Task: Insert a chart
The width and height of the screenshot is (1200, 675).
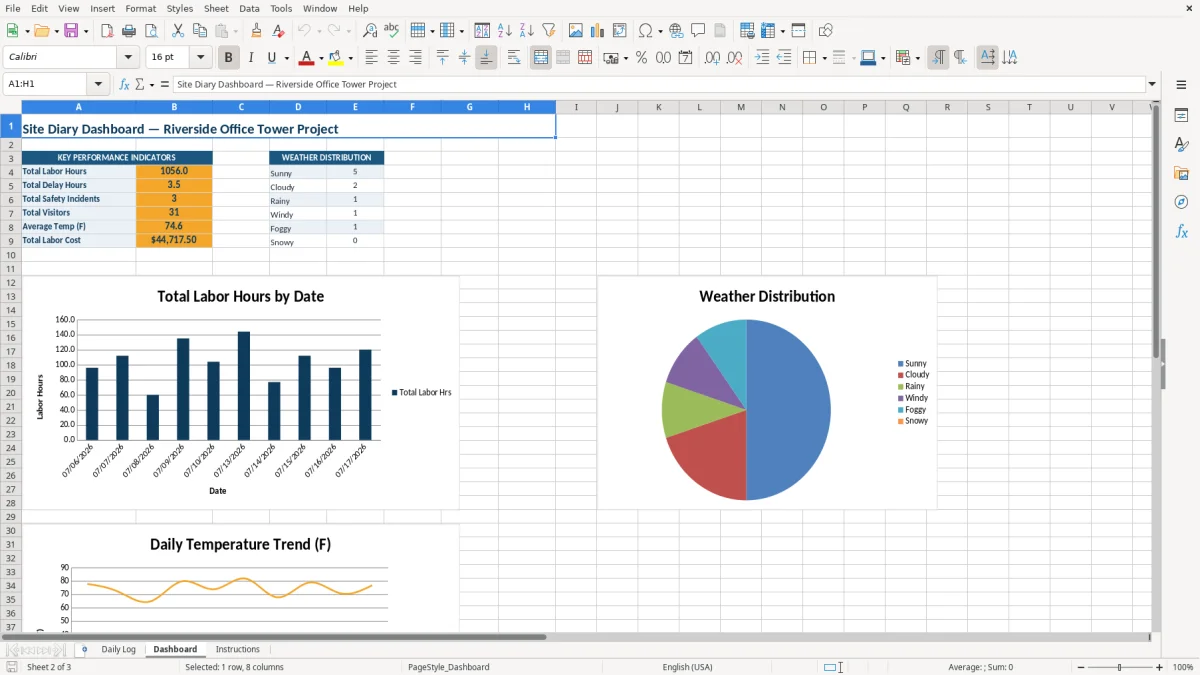Action: coord(598,31)
